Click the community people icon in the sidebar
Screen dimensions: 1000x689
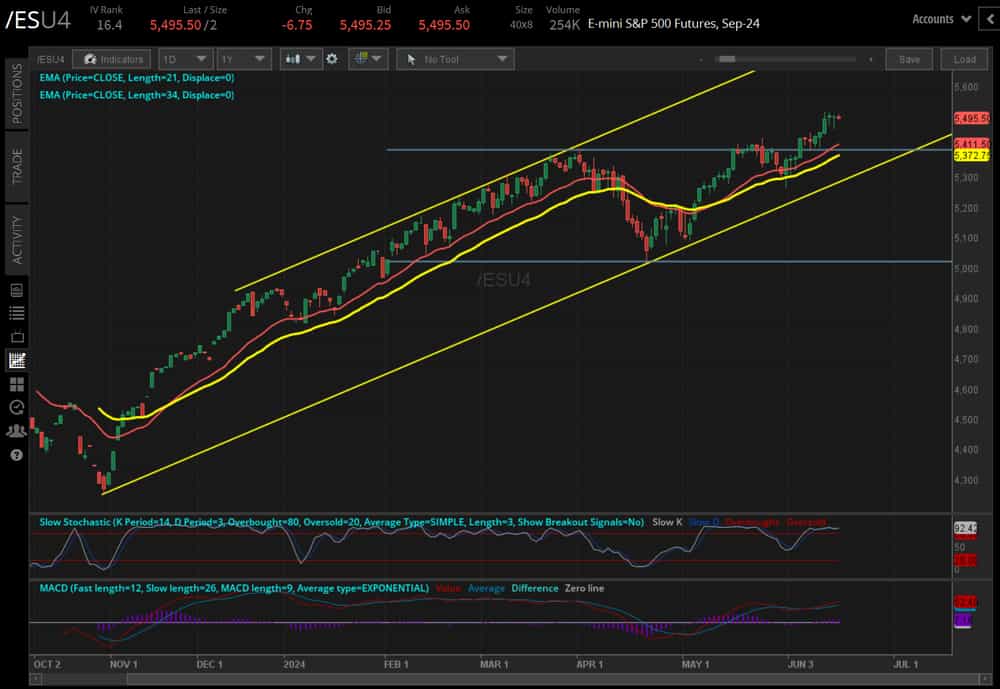pyautogui.click(x=14, y=431)
